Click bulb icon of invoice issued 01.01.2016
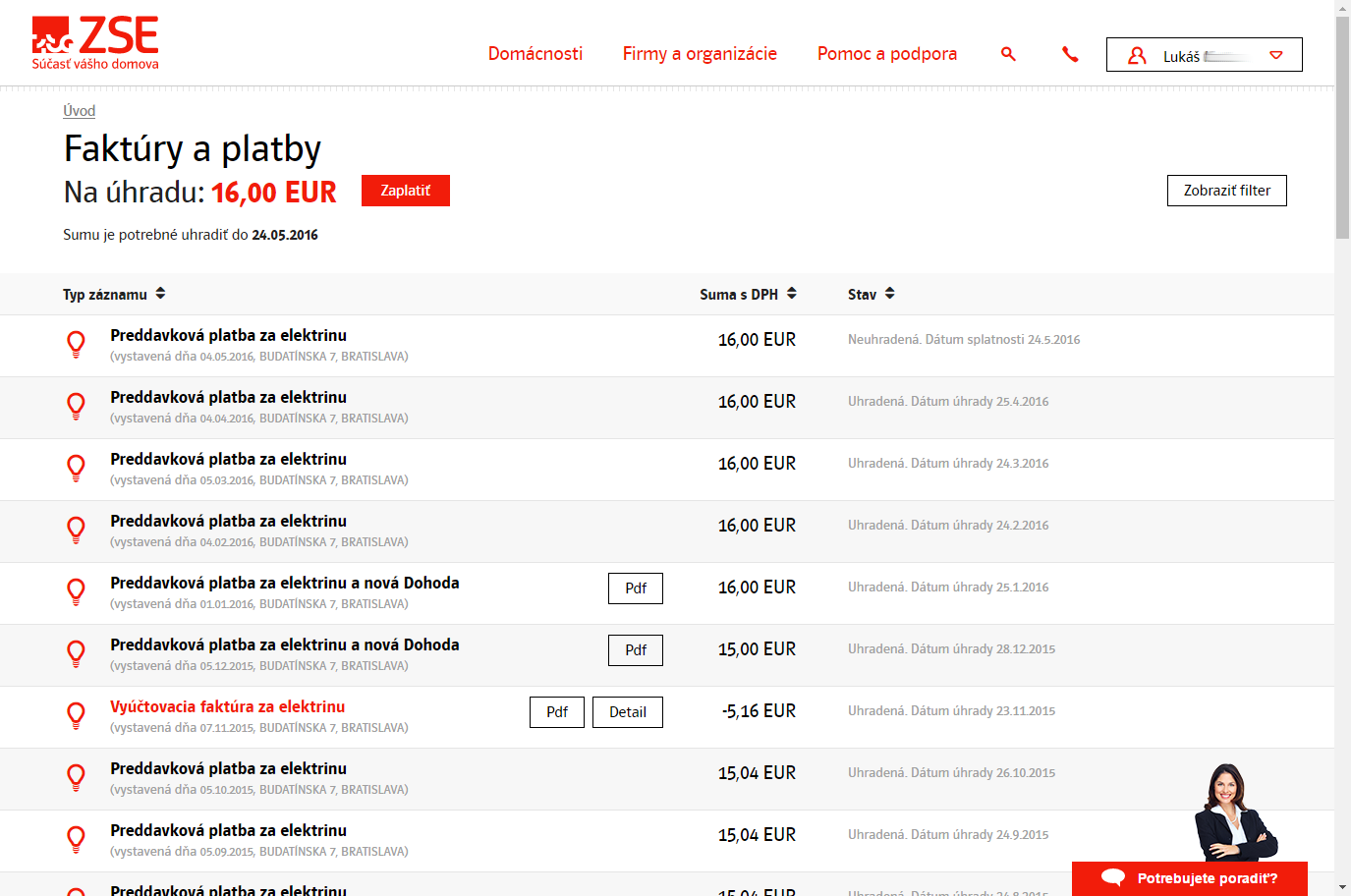Image resolution: width=1351 pixels, height=896 pixels. [76, 592]
